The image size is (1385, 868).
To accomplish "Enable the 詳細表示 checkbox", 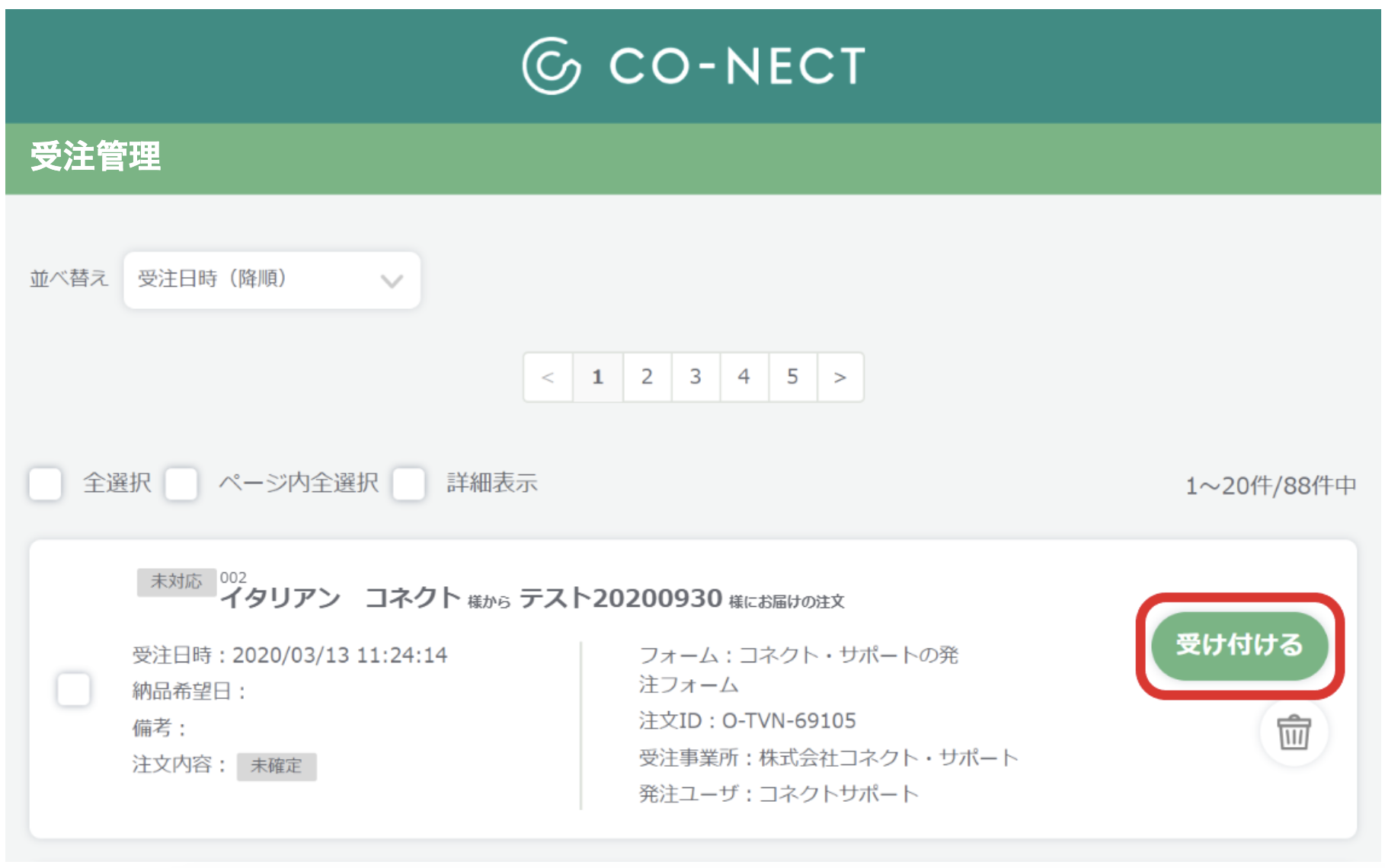I will [409, 483].
